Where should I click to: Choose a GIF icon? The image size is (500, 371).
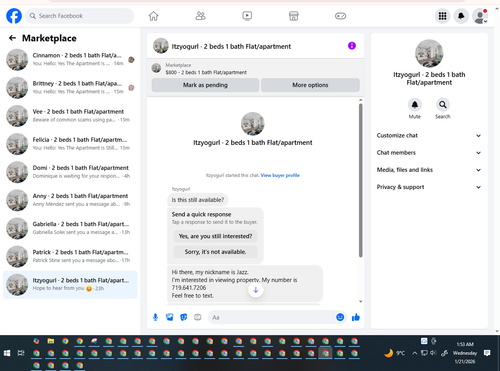point(198,317)
